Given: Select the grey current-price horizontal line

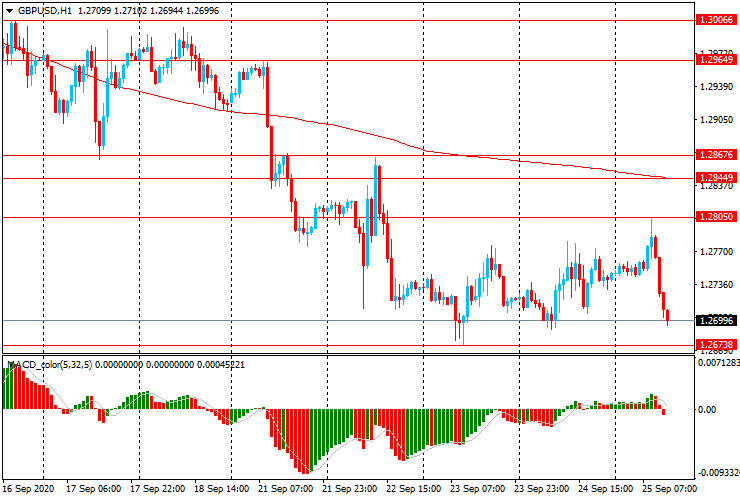Looking at the screenshot, I should 348,321.
